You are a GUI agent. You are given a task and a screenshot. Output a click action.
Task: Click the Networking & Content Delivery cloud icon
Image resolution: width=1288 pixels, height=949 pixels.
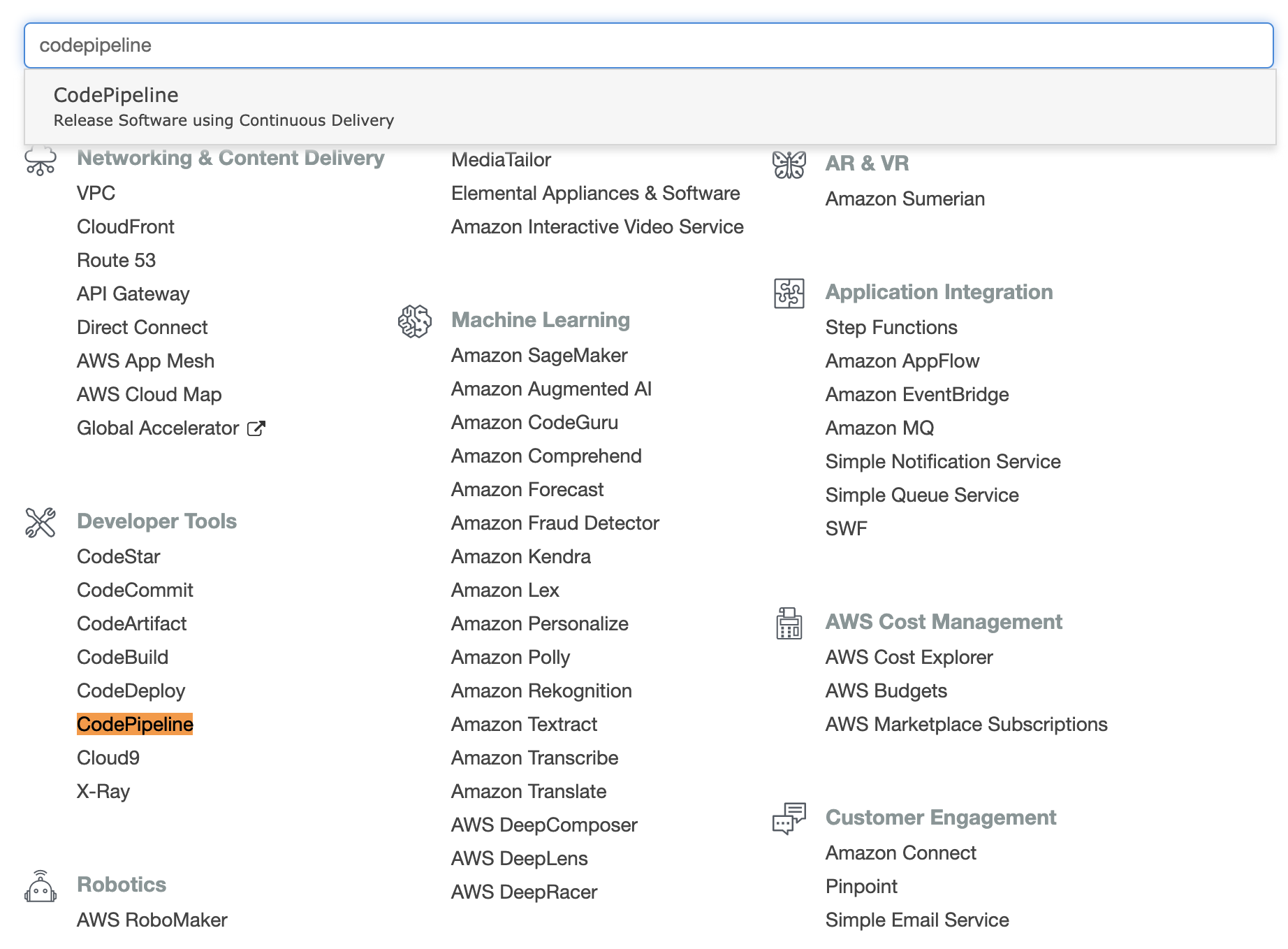pos(41,160)
